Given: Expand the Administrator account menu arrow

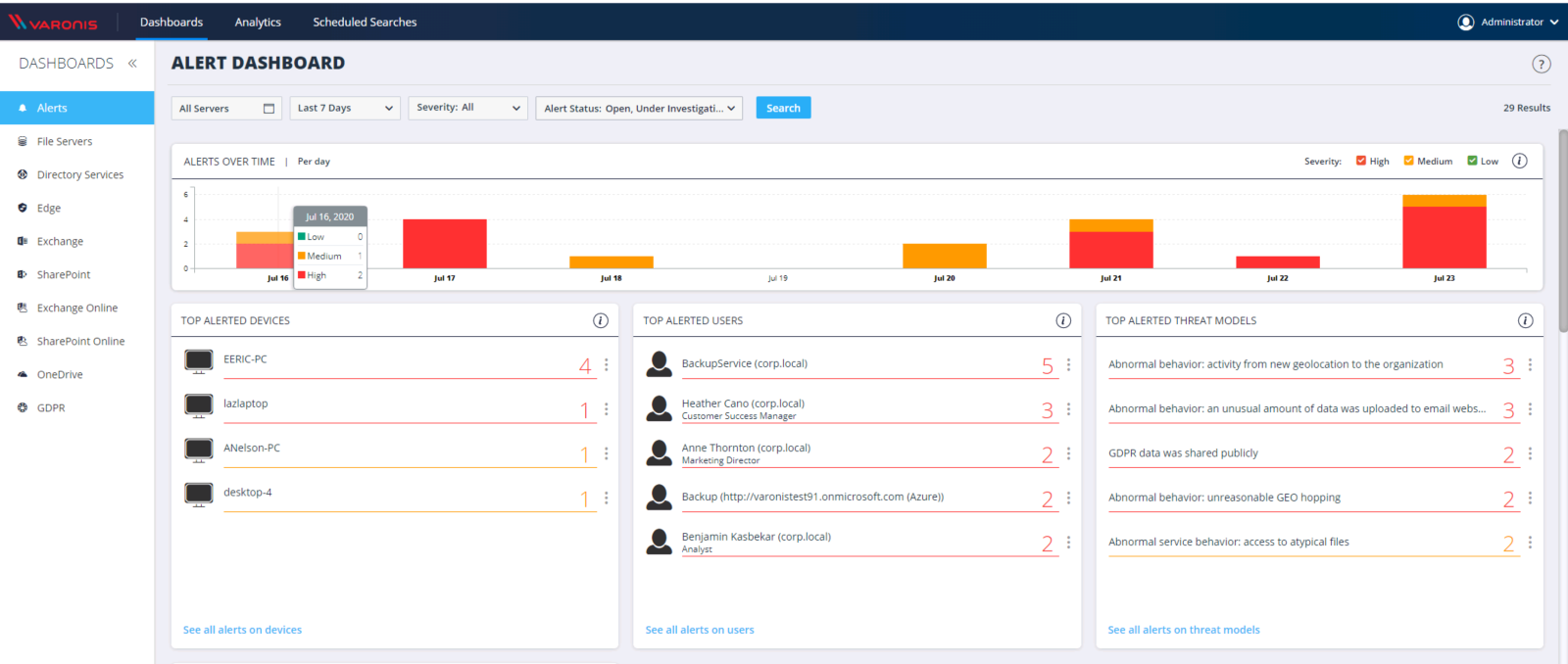Looking at the screenshot, I should pyautogui.click(x=1554, y=23).
